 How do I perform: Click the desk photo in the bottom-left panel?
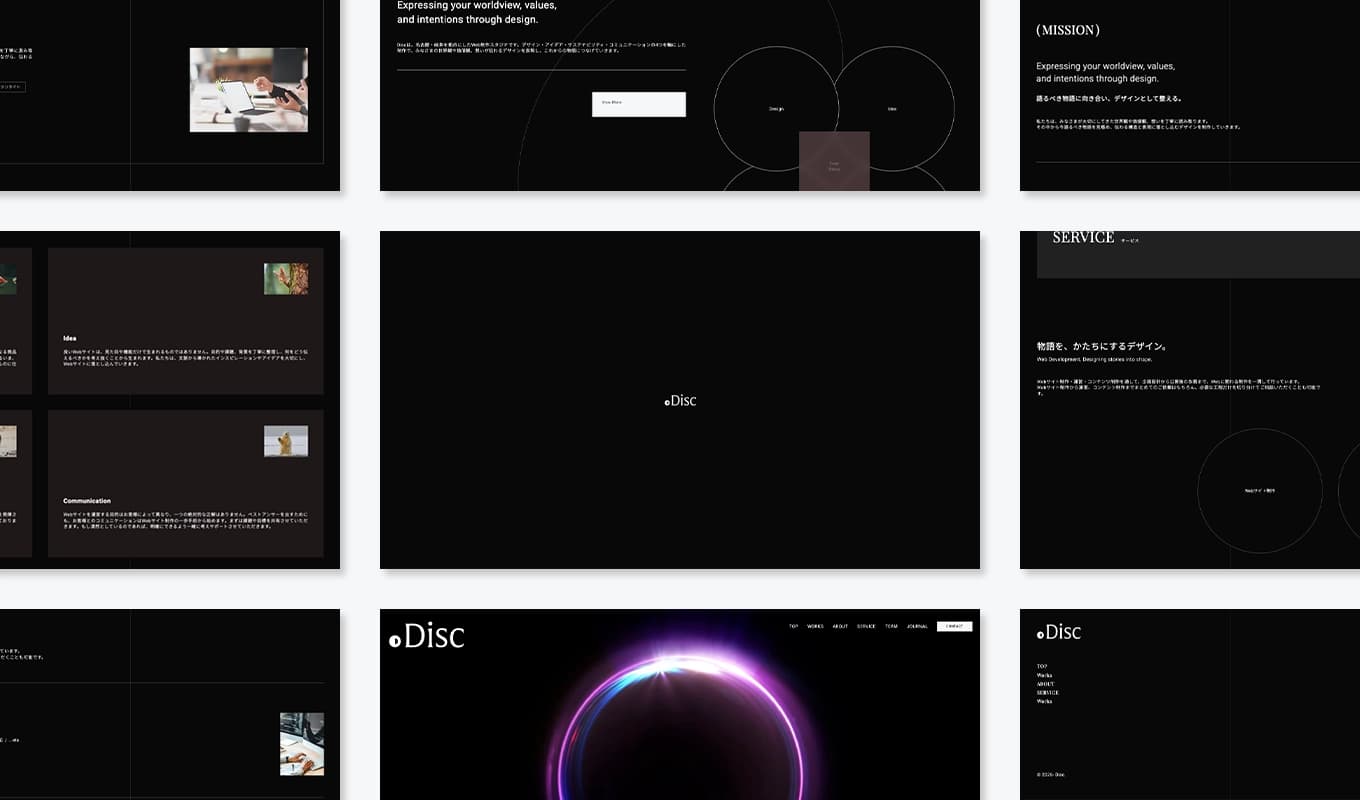pos(301,743)
